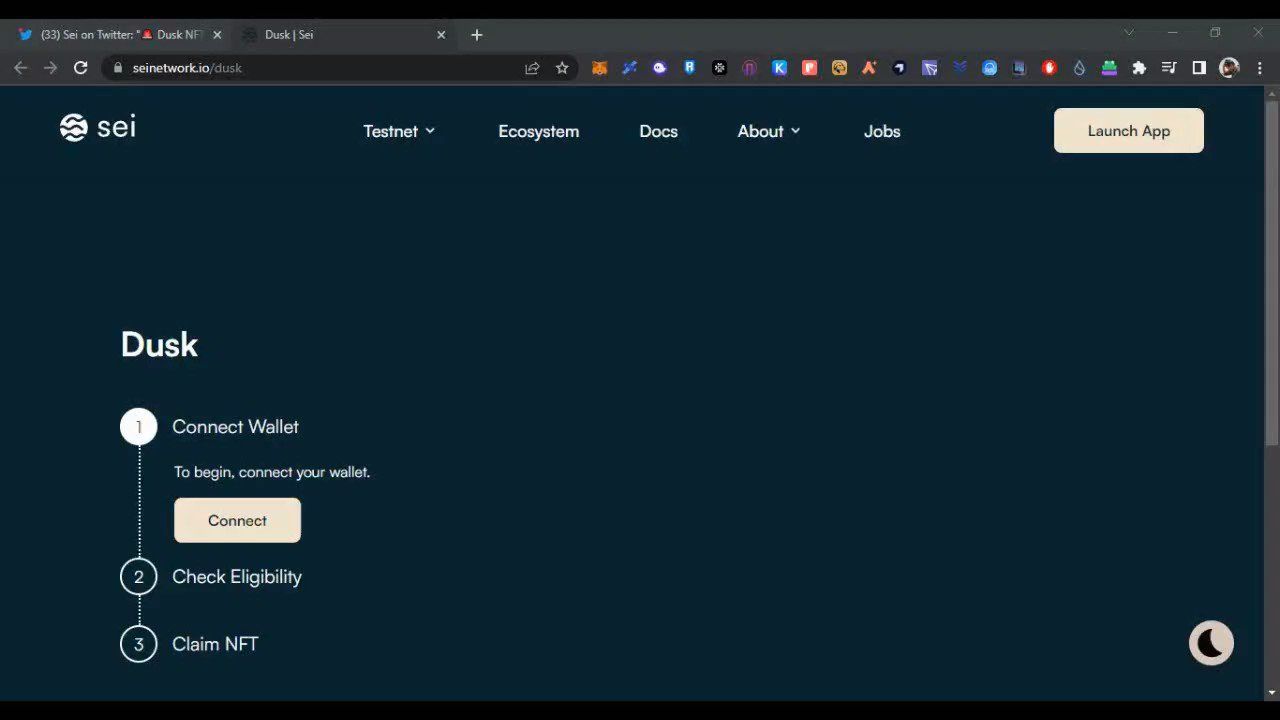
Task: Open the media control playlist icon
Action: point(1169,68)
